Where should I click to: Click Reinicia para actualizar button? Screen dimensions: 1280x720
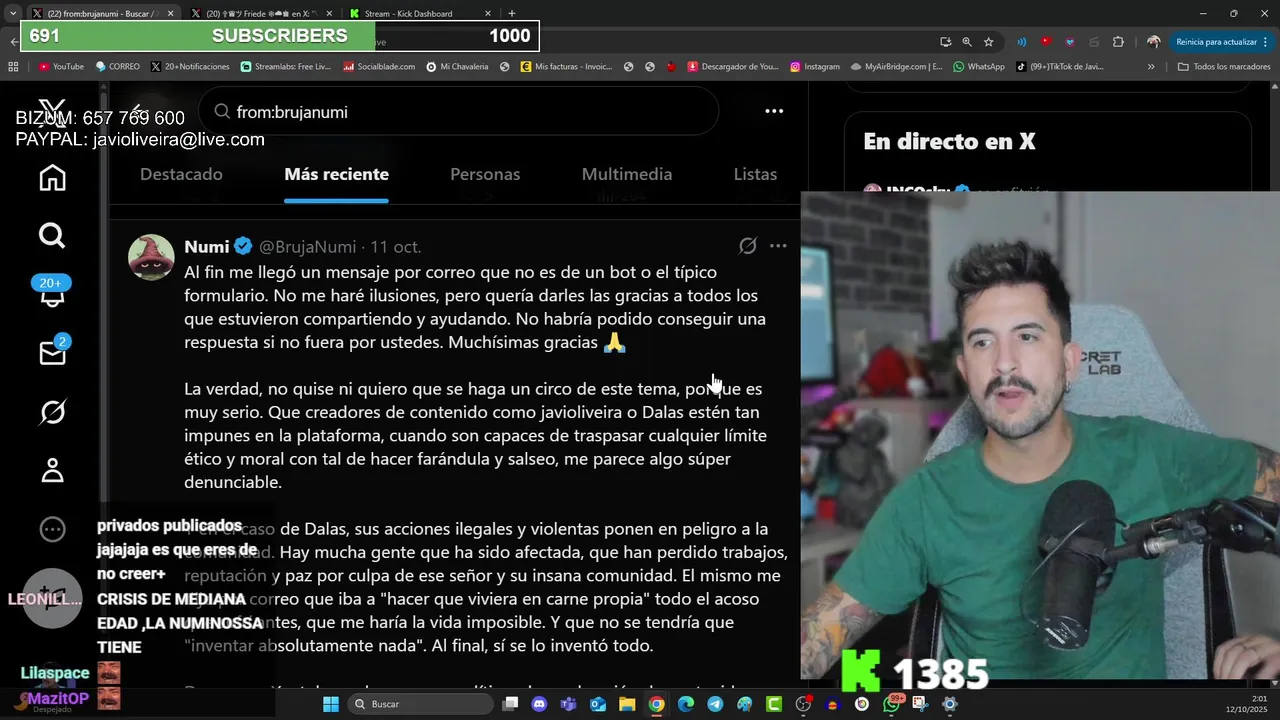coord(1215,41)
